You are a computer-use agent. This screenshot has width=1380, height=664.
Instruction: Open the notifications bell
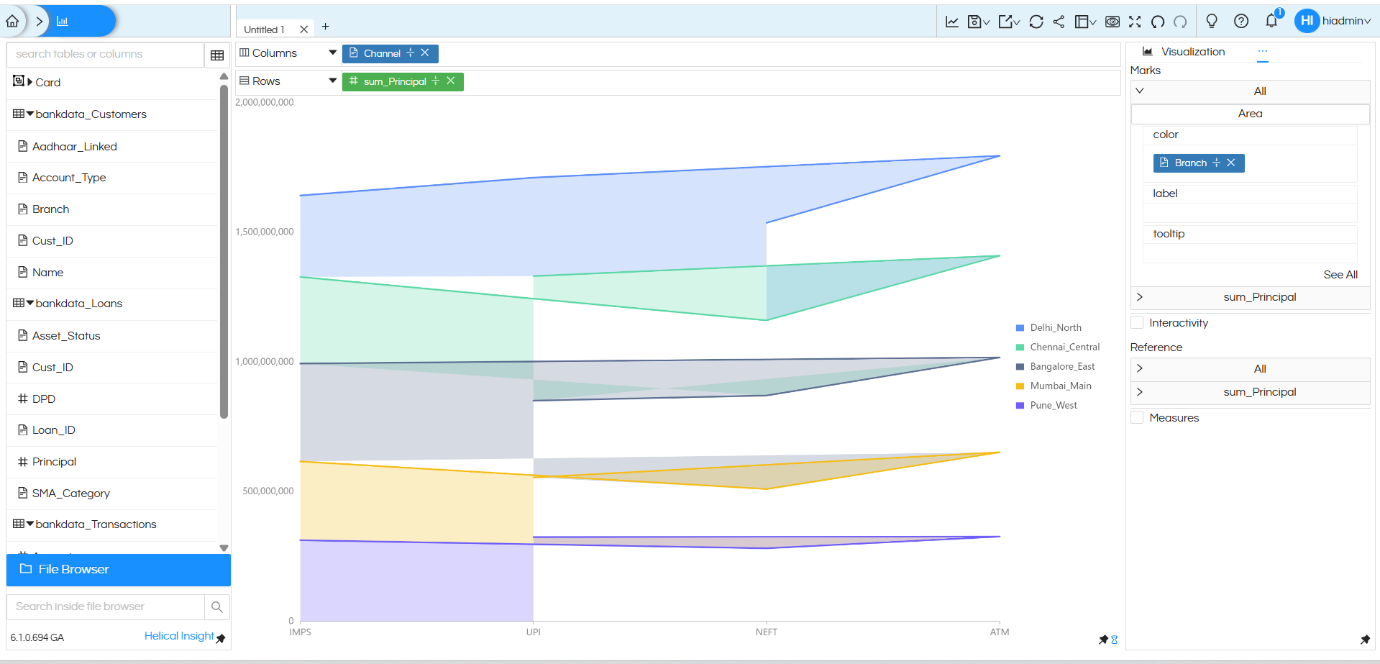coord(1272,21)
